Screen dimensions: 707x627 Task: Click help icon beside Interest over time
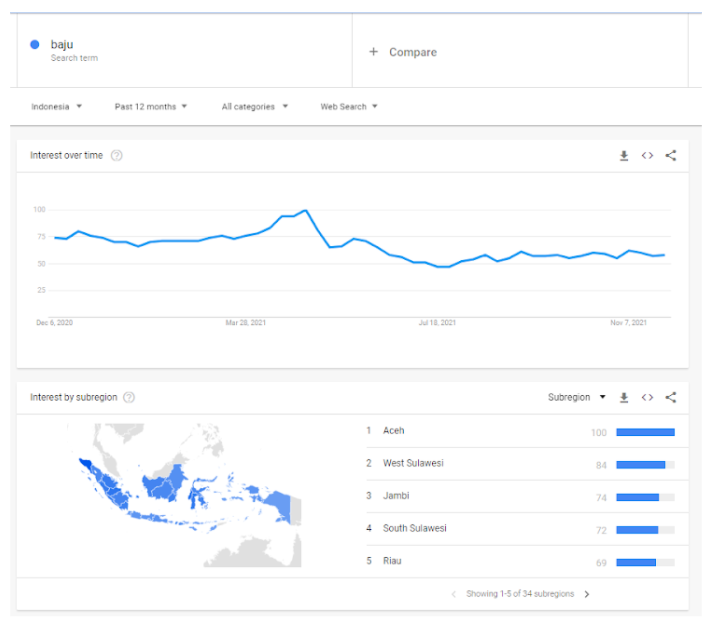tap(117, 156)
